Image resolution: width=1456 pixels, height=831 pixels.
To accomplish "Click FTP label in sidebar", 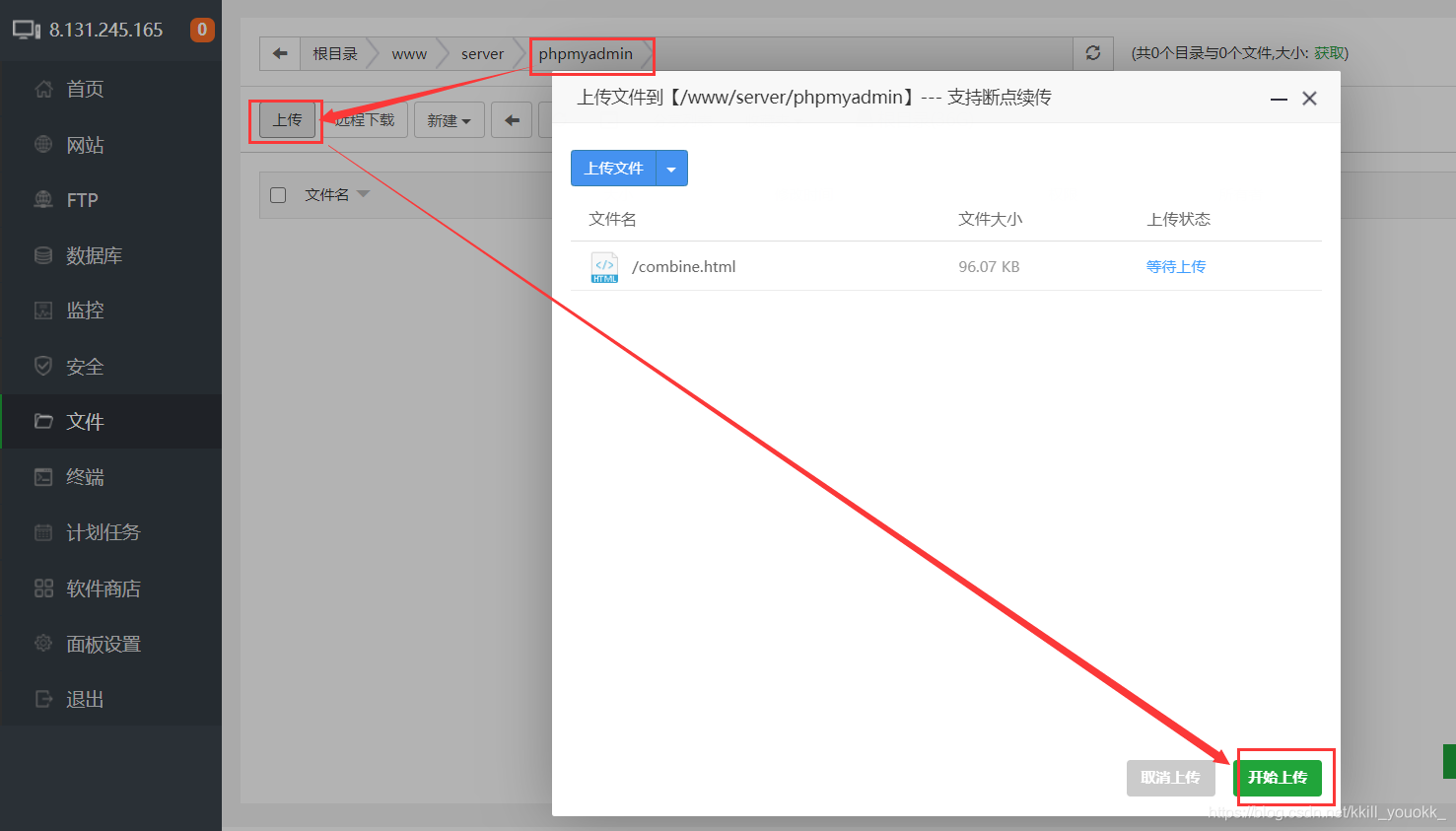I will point(82,200).
